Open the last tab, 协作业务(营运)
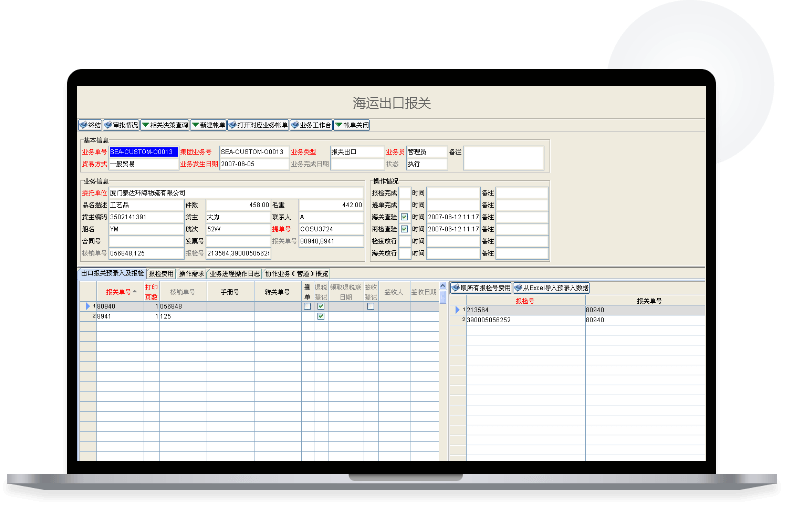The height and width of the screenshot is (508, 797). click(296, 274)
